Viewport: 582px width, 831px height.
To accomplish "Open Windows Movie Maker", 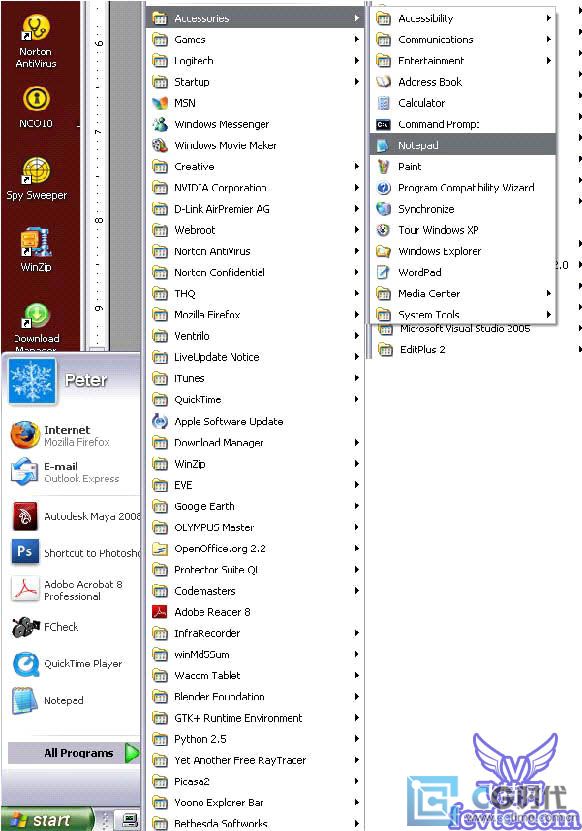I will pyautogui.click(x=255, y=145).
